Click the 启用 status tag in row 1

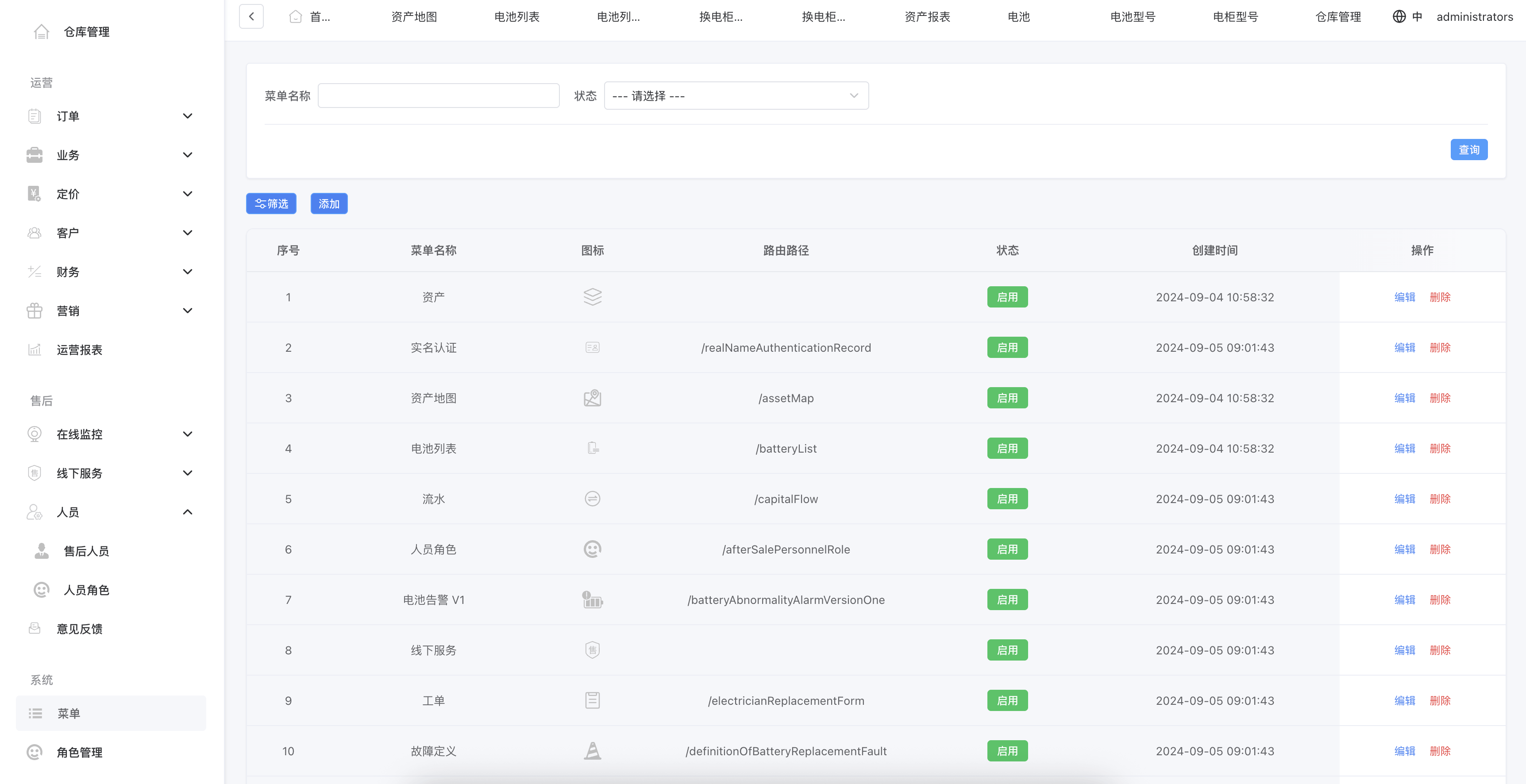click(x=1006, y=297)
